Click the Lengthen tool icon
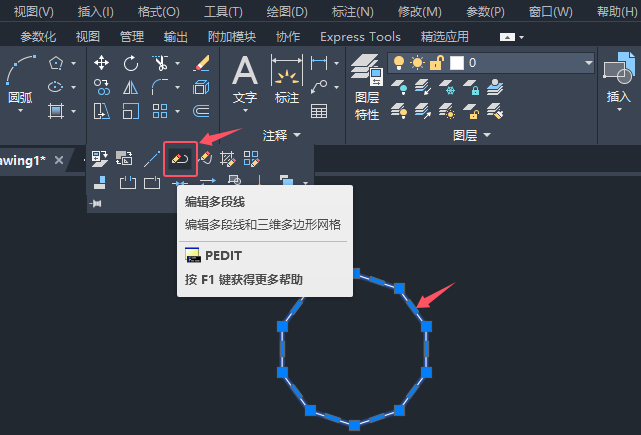 point(152,159)
